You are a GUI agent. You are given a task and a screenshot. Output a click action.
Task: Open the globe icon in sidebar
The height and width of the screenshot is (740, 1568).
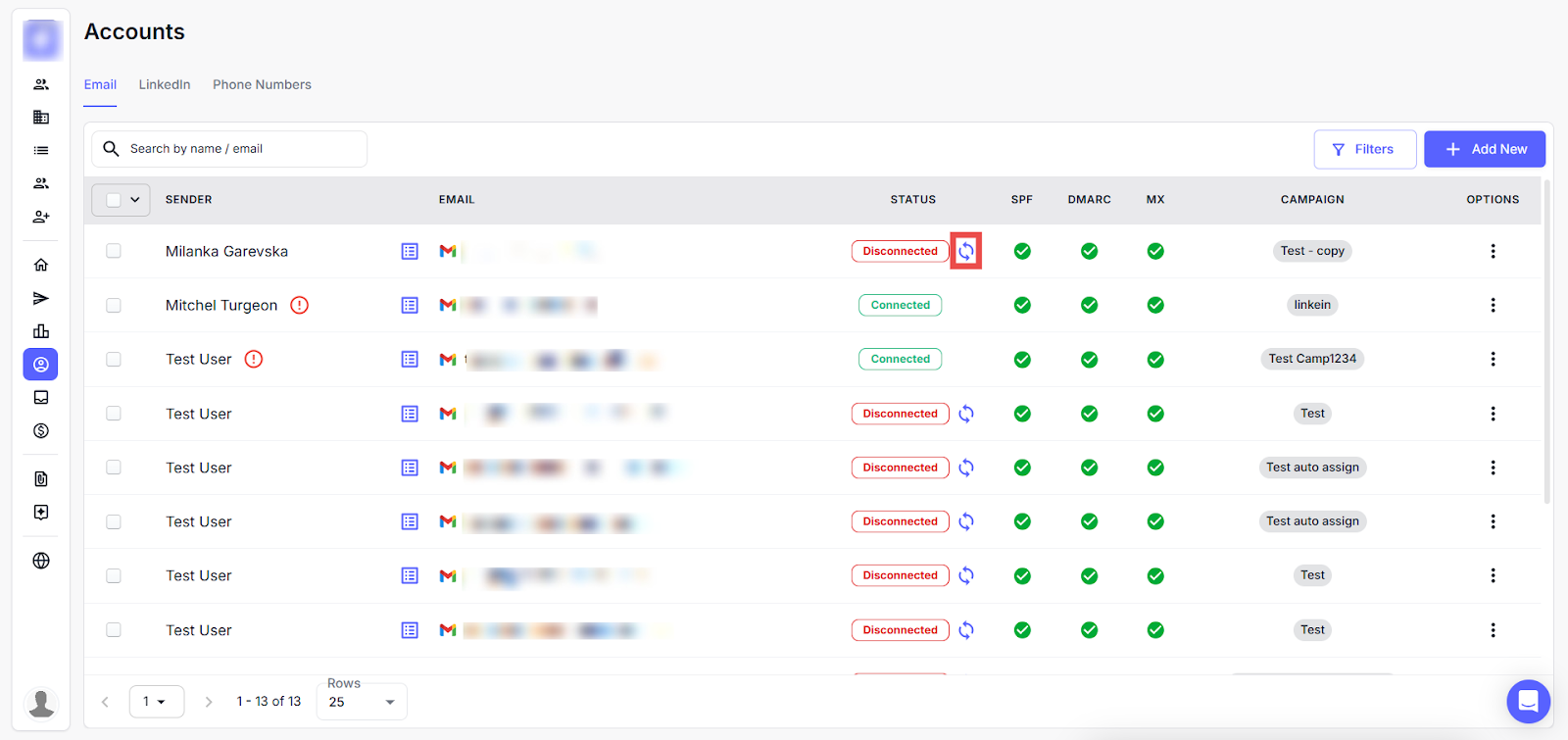point(41,561)
